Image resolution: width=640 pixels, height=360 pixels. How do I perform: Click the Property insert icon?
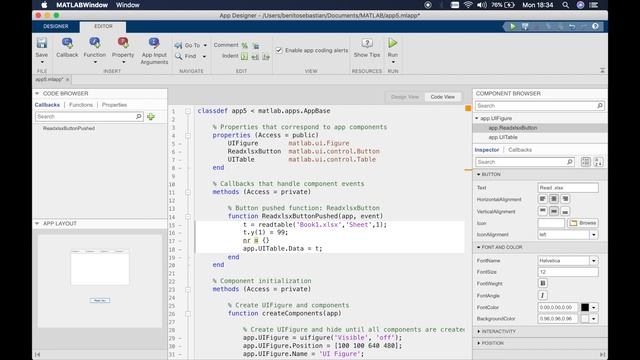[x=123, y=43]
